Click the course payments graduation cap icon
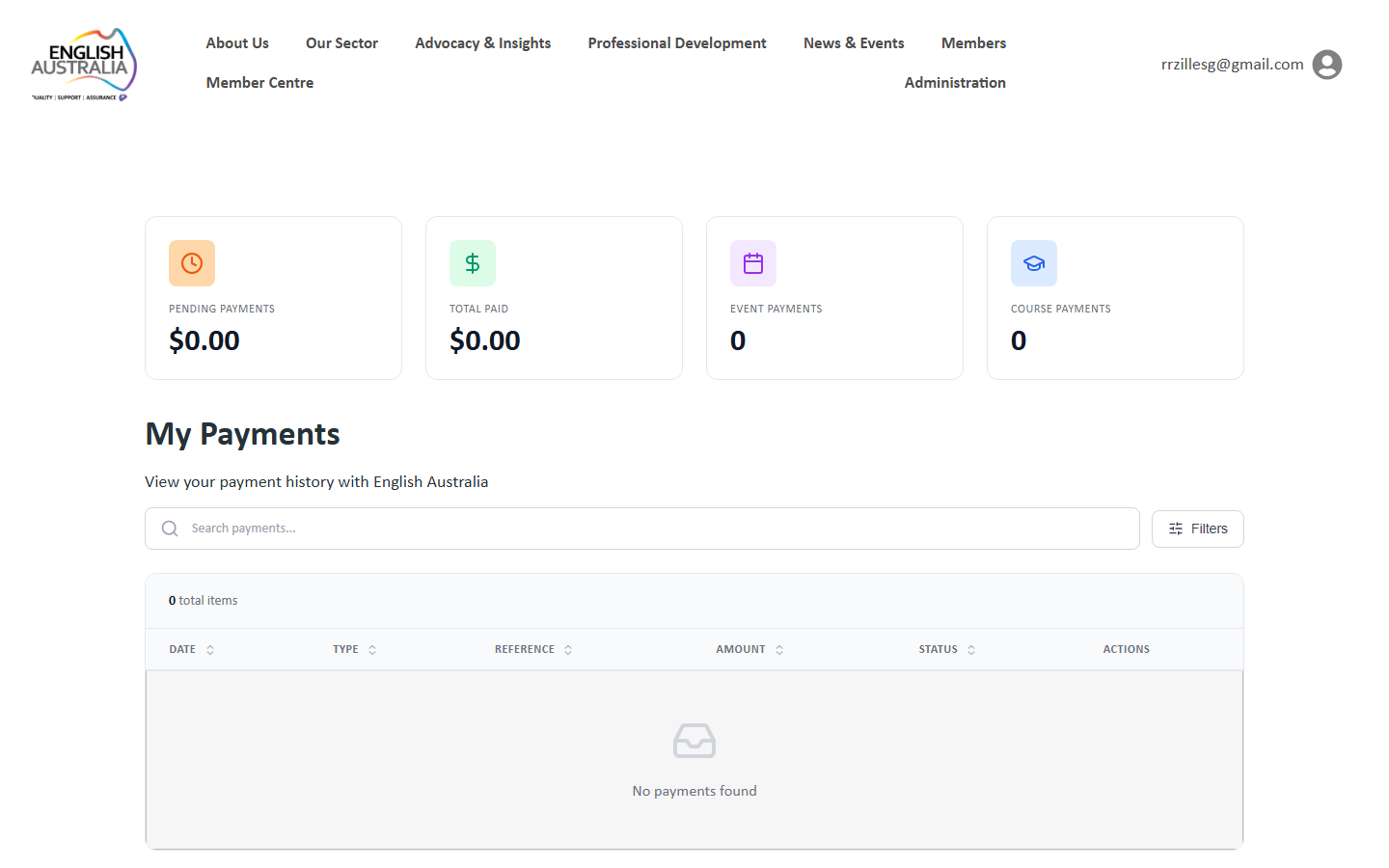 coord(1034,263)
